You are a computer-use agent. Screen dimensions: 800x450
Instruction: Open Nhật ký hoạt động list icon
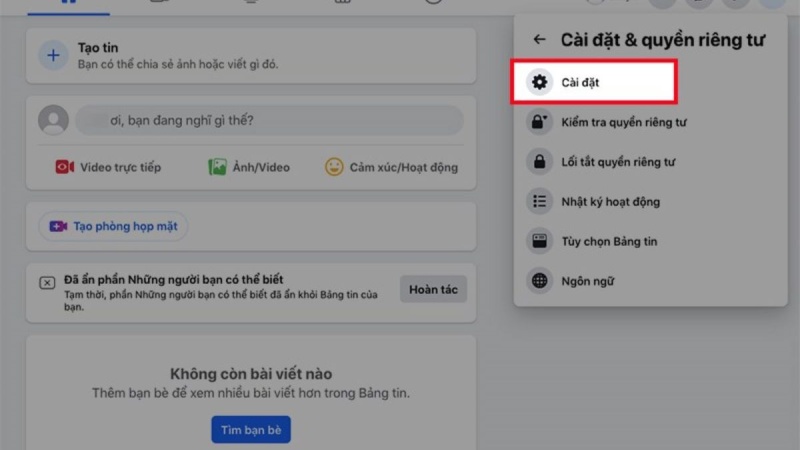point(539,201)
